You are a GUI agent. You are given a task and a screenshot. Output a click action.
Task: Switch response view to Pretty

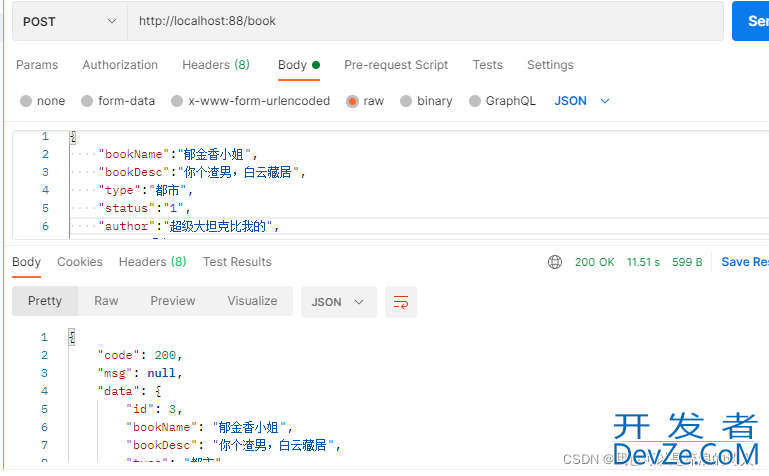pyautogui.click(x=45, y=301)
